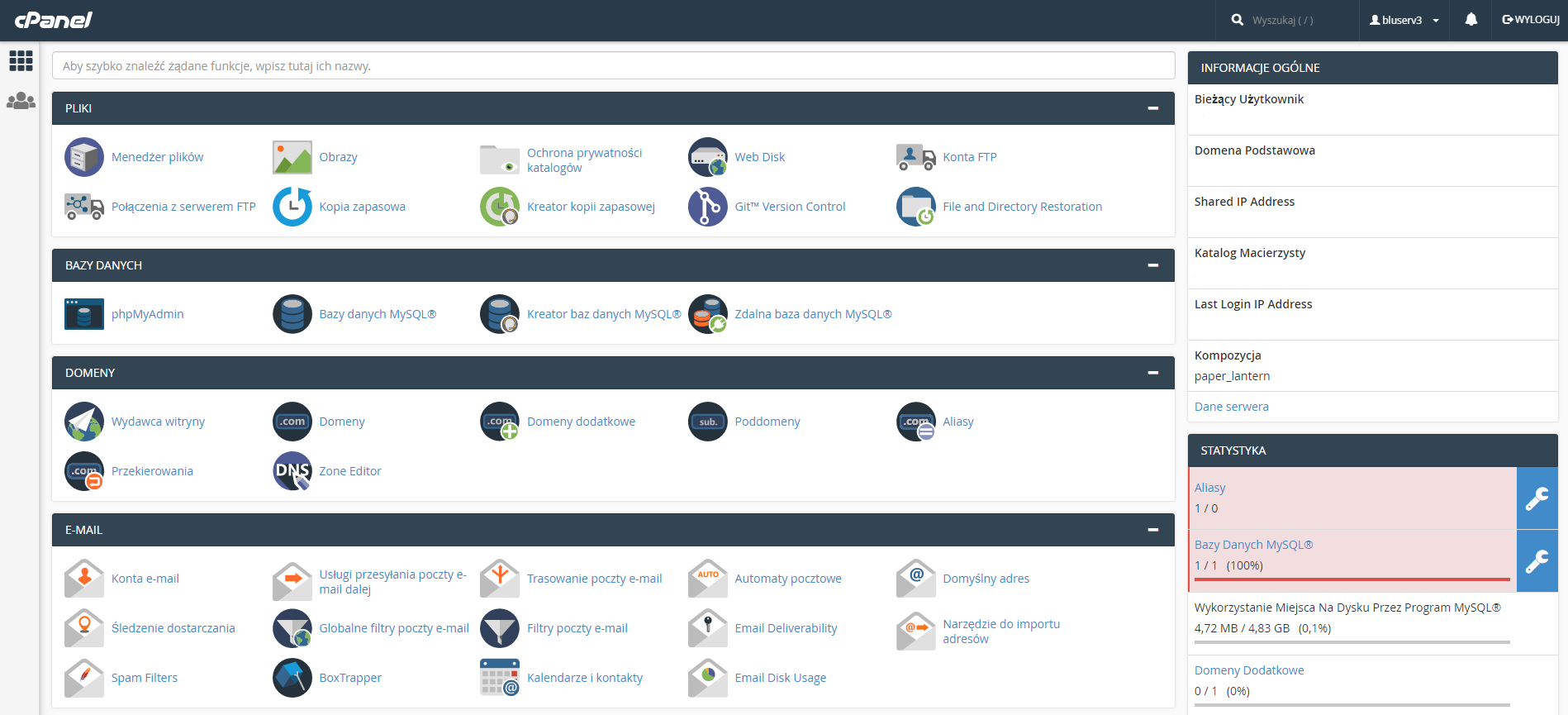The image size is (1568, 715).
Task: Open the Wydawca witryny icon
Action: click(x=84, y=422)
